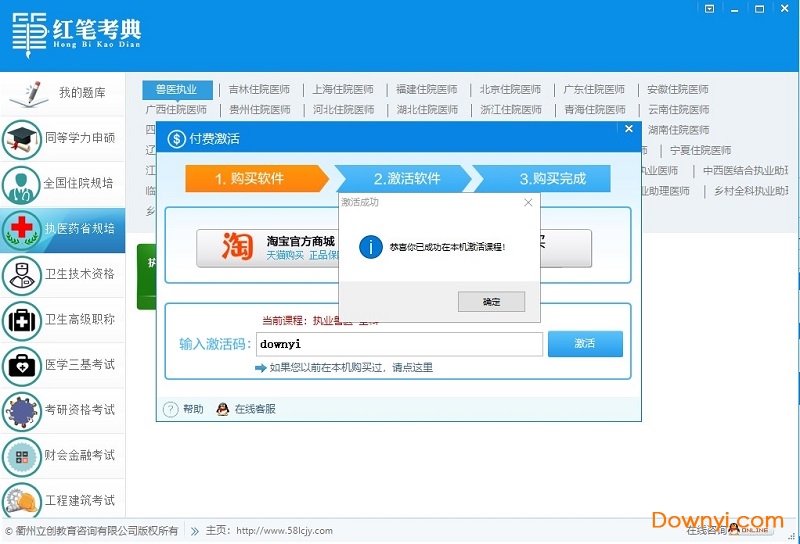This screenshot has height=544, width=800.
Task: Open the 淘宝官方商城 purchase button
Action: [268, 248]
